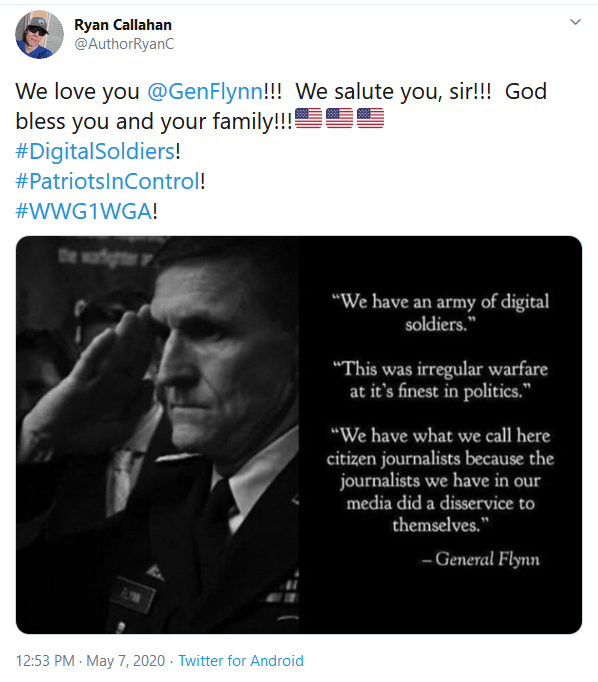
Task: Click the 'irregular warfare' quote in image
Action: [x=440, y=380]
